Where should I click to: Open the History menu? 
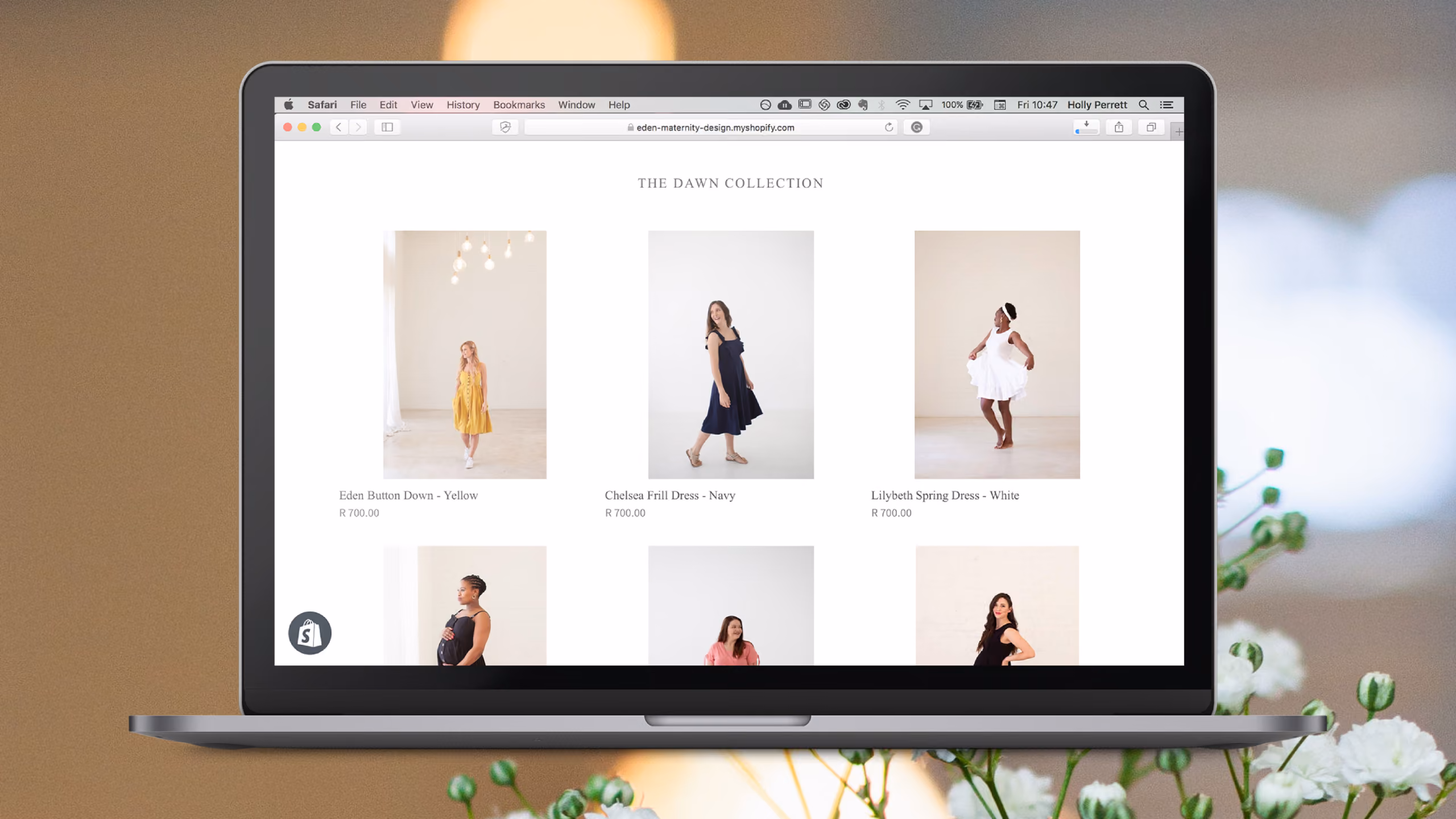click(463, 105)
